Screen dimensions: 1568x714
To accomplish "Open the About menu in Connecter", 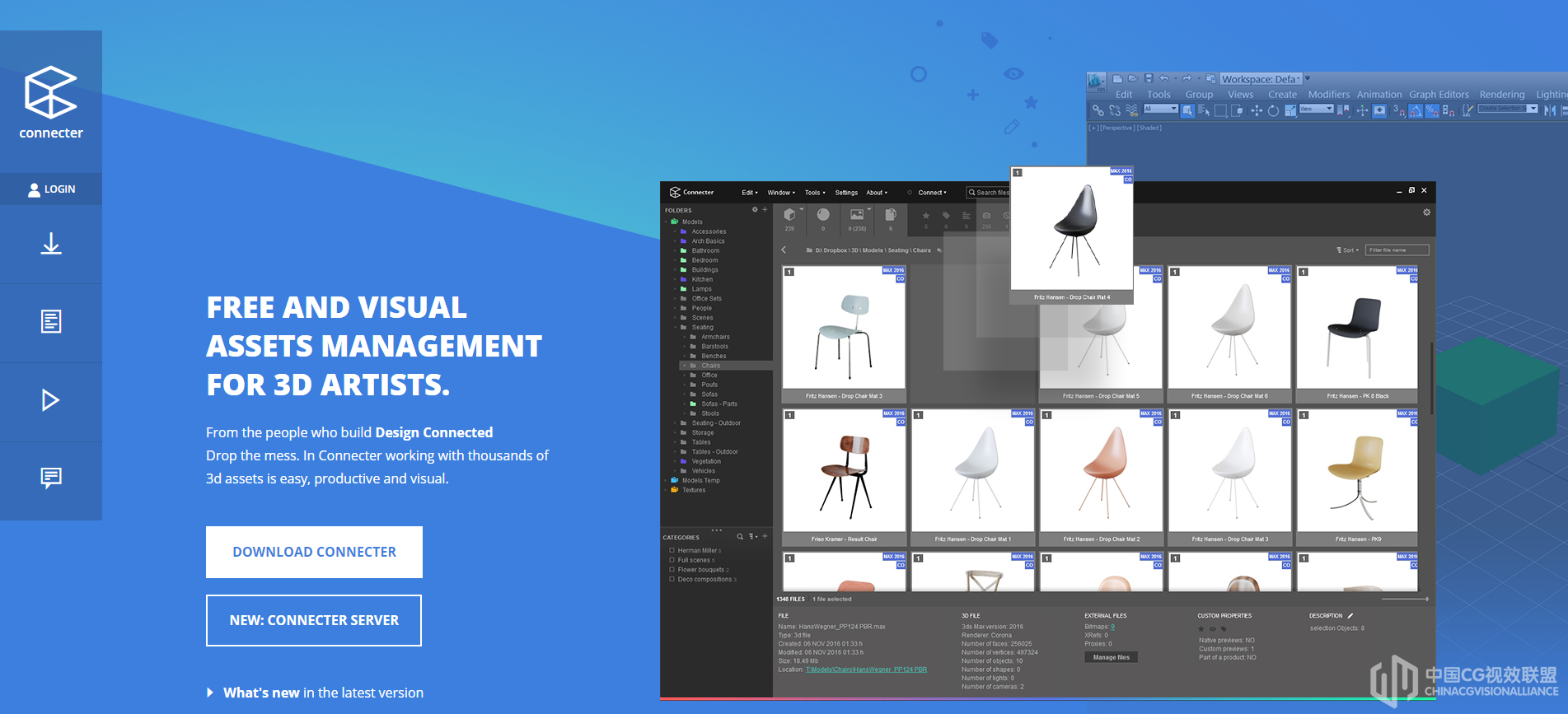I will (x=877, y=193).
